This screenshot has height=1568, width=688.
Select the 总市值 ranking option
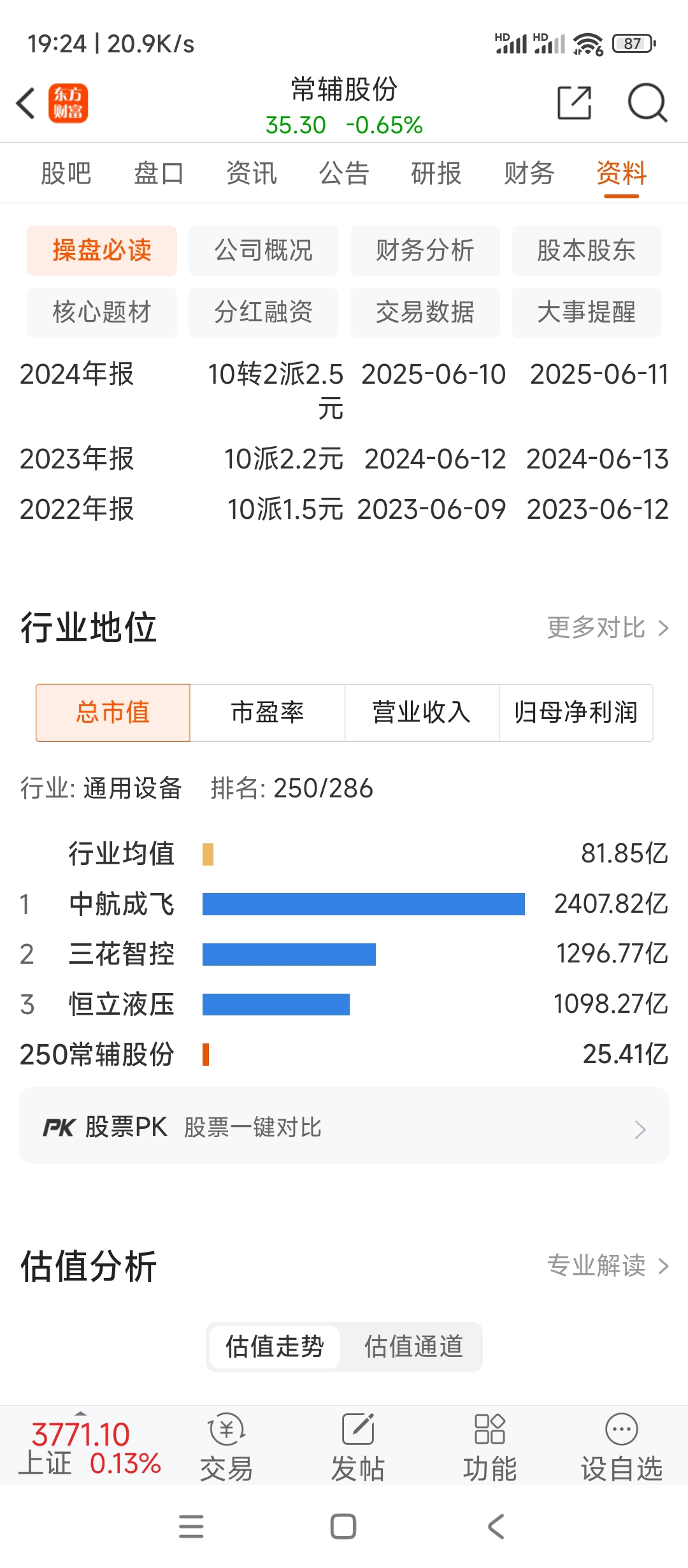coord(113,713)
